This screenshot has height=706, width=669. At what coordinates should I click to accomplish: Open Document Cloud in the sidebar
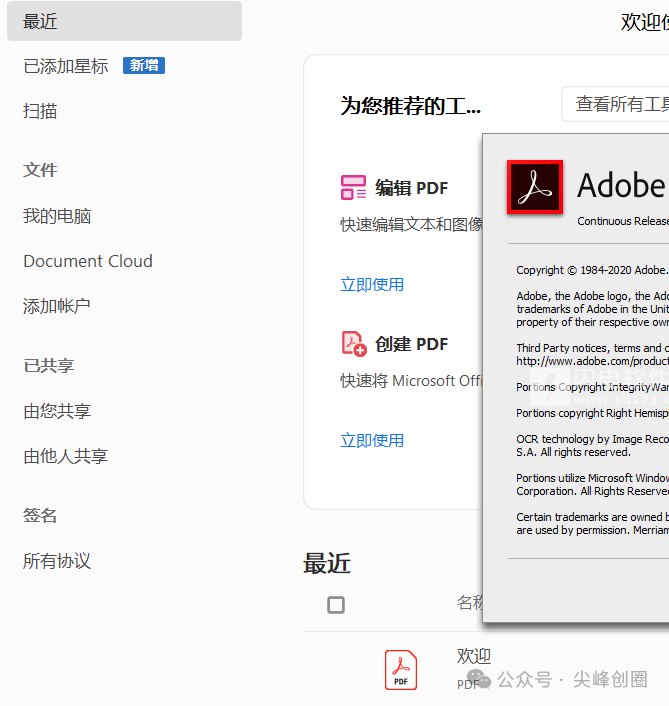[x=88, y=261]
